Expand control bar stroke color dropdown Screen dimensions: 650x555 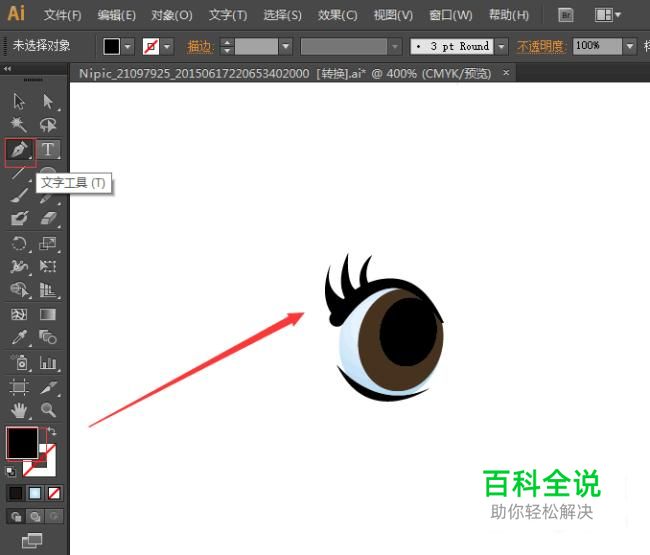[167, 46]
